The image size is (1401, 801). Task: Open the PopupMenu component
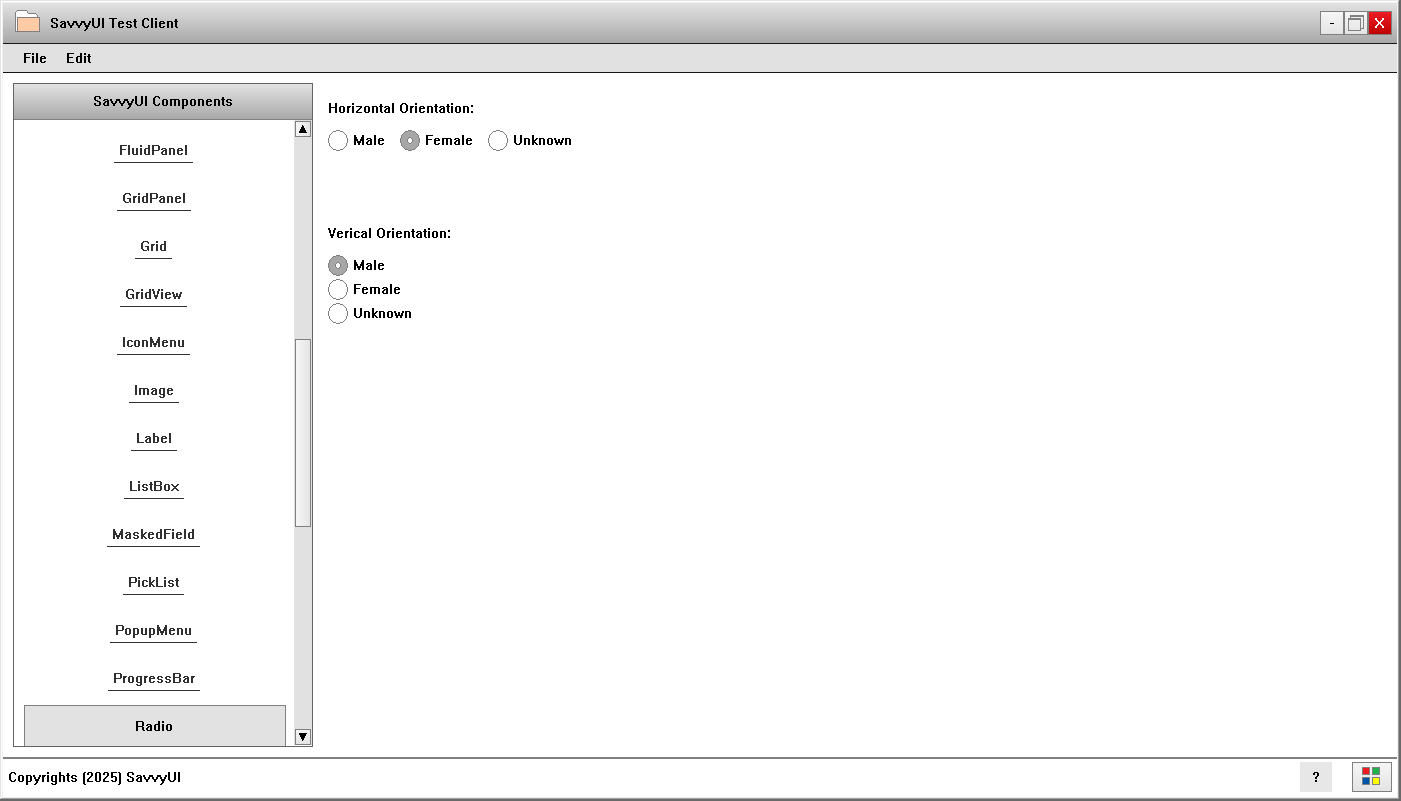coord(153,631)
